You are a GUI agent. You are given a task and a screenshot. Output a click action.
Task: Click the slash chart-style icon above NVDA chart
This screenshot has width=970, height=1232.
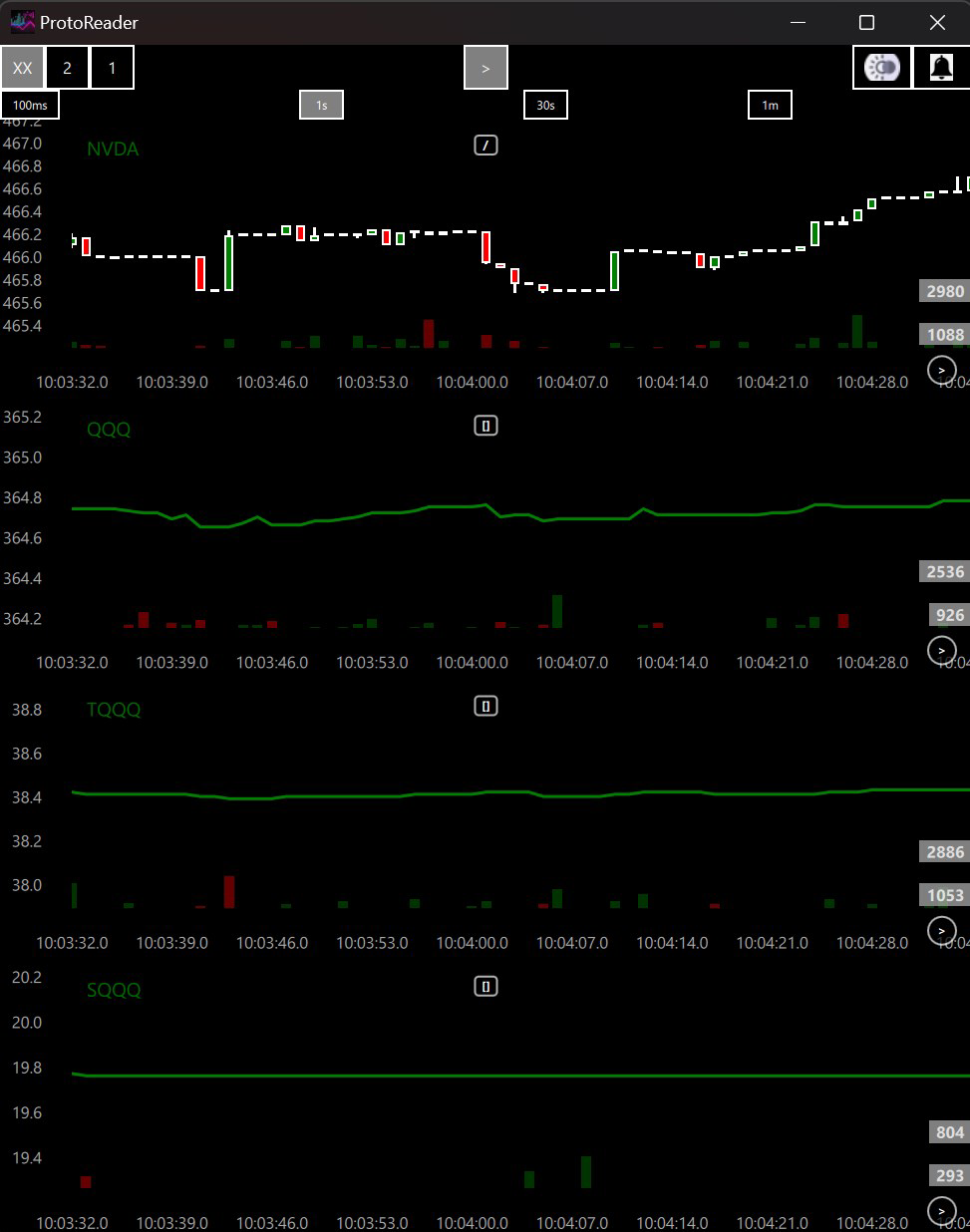coord(485,145)
